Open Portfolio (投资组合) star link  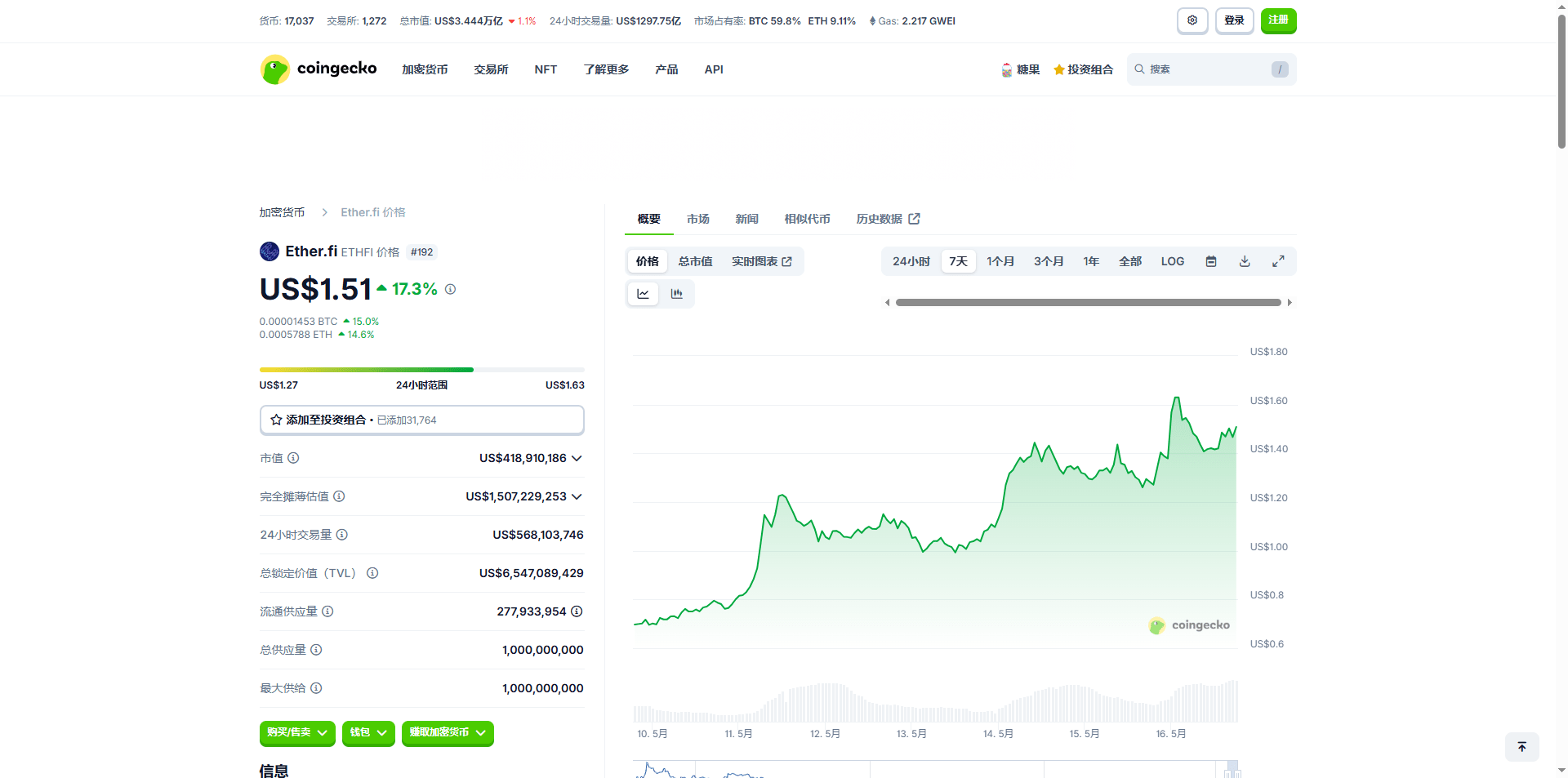1084,70
